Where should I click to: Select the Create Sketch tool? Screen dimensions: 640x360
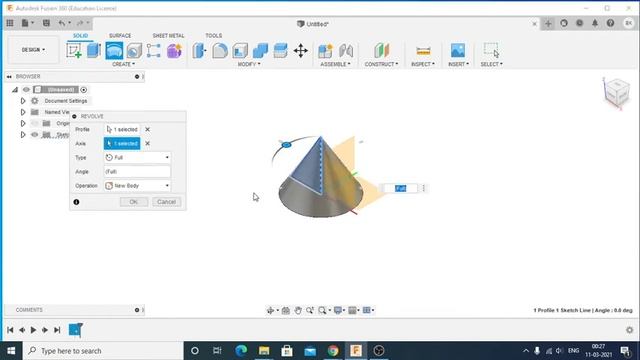point(74,51)
